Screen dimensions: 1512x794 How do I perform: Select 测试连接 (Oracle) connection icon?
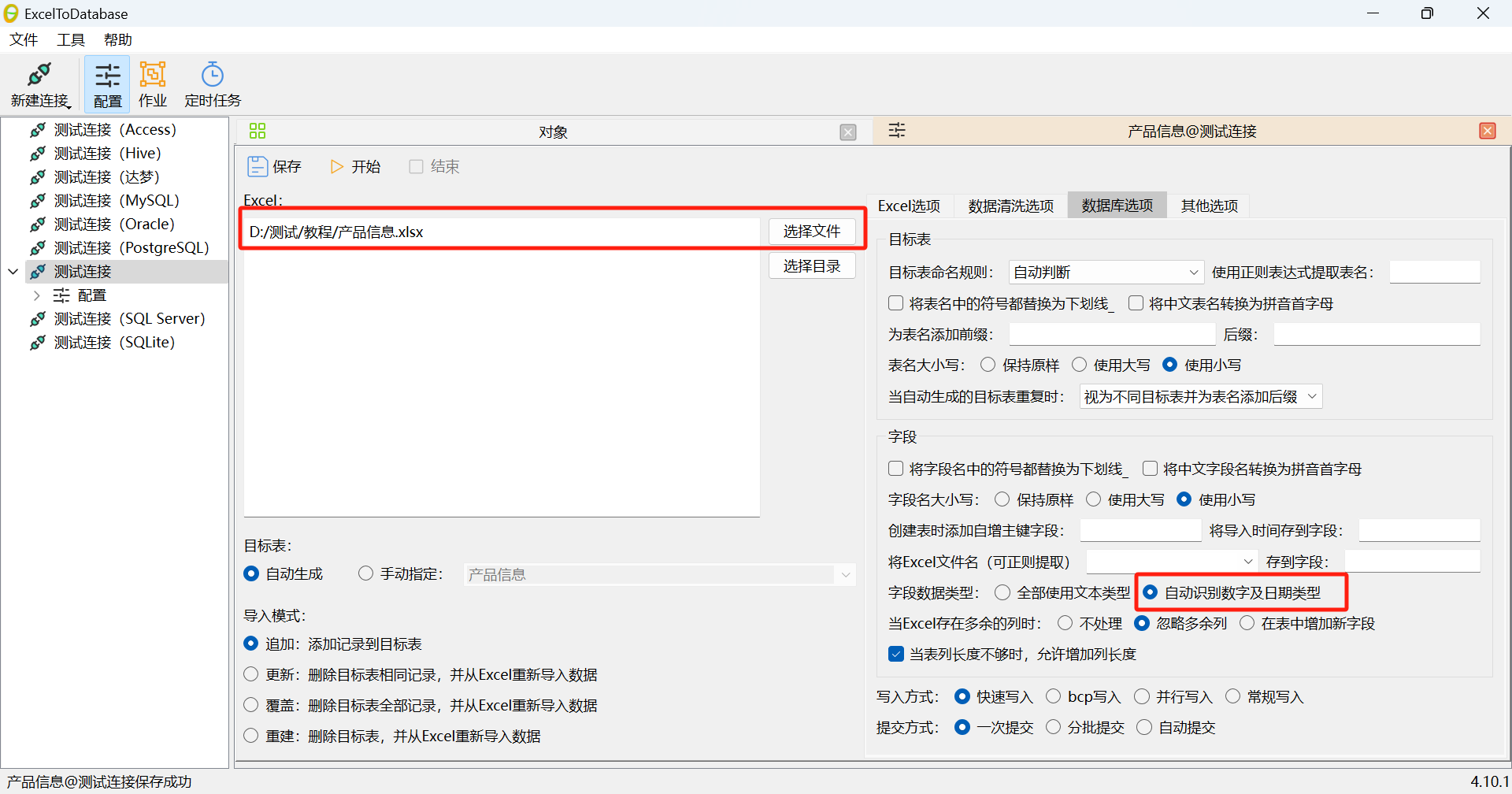pos(38,224)
